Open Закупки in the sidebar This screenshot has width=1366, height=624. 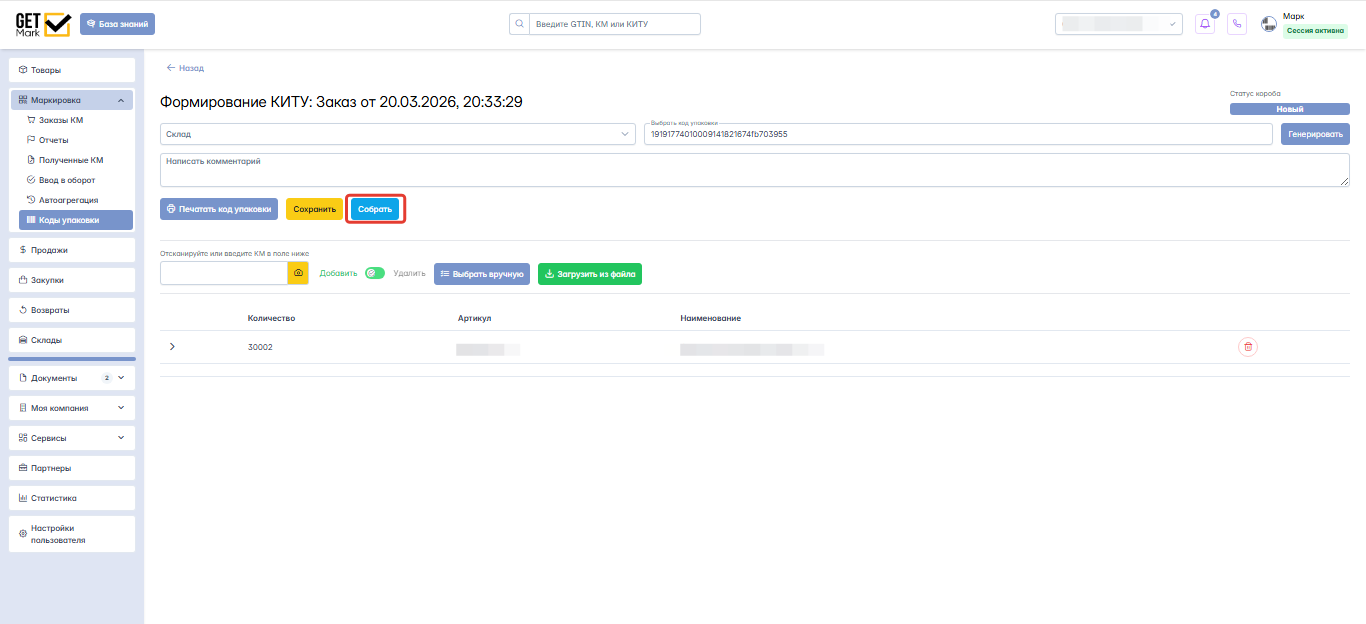point(72,280)
